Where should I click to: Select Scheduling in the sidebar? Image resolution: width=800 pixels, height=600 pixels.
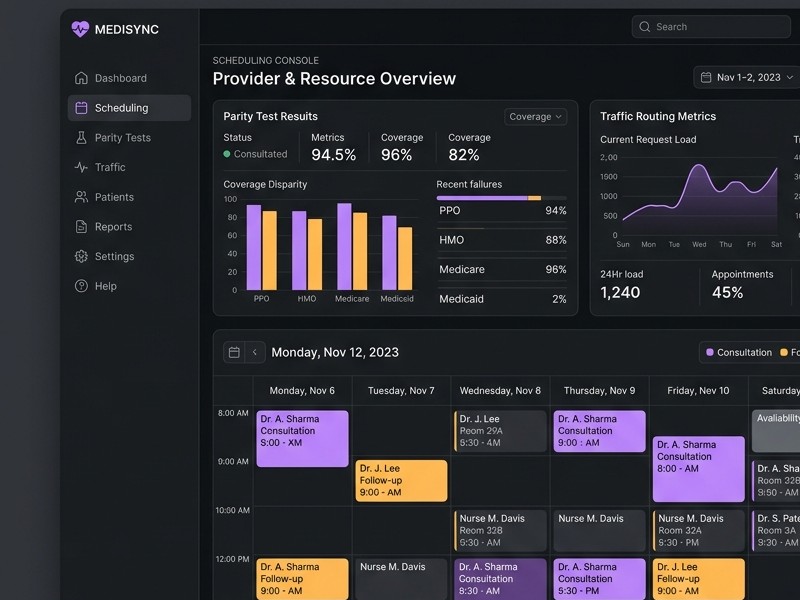coord(130,108)
